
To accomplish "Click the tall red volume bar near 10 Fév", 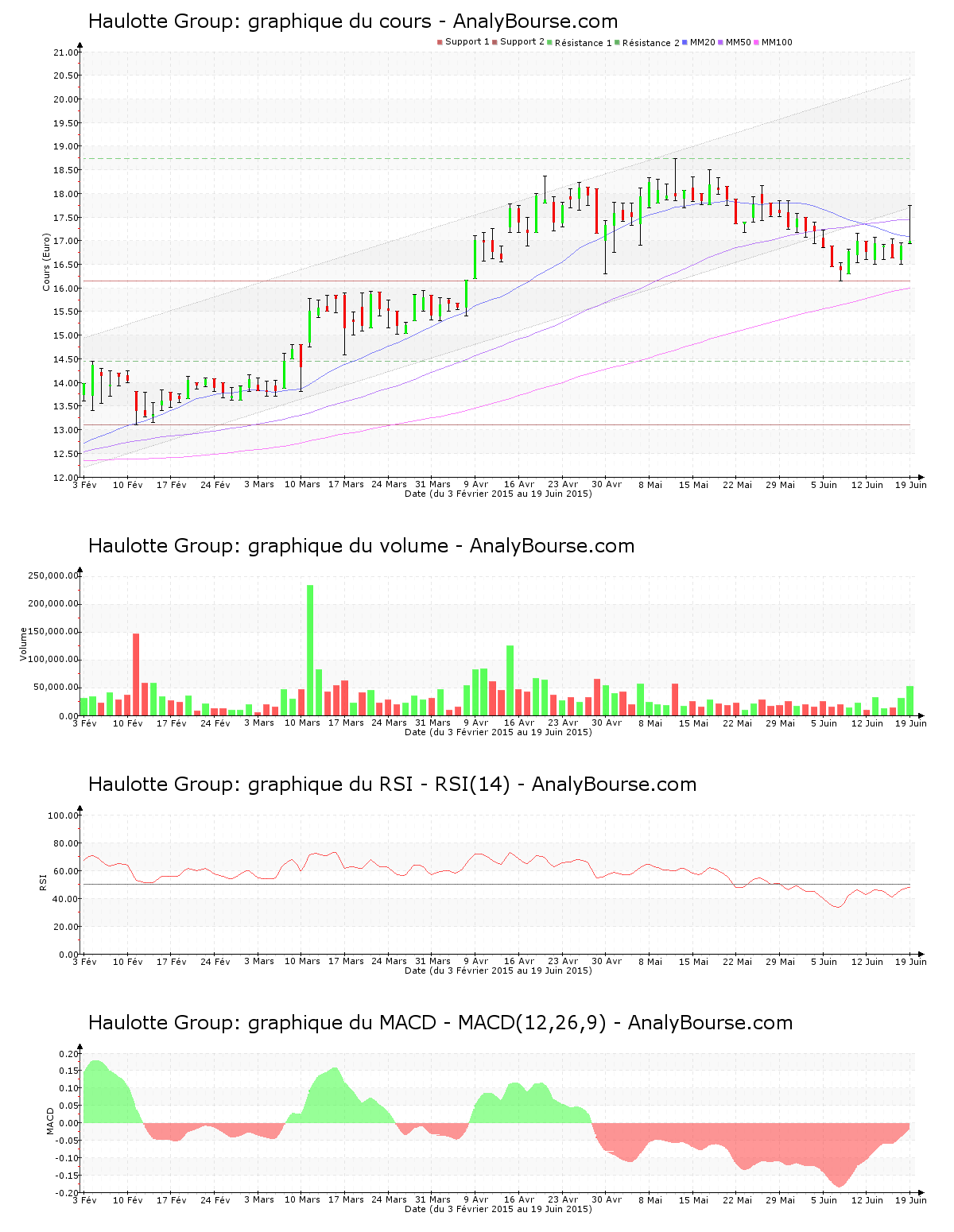I will [x=136, y=674].
